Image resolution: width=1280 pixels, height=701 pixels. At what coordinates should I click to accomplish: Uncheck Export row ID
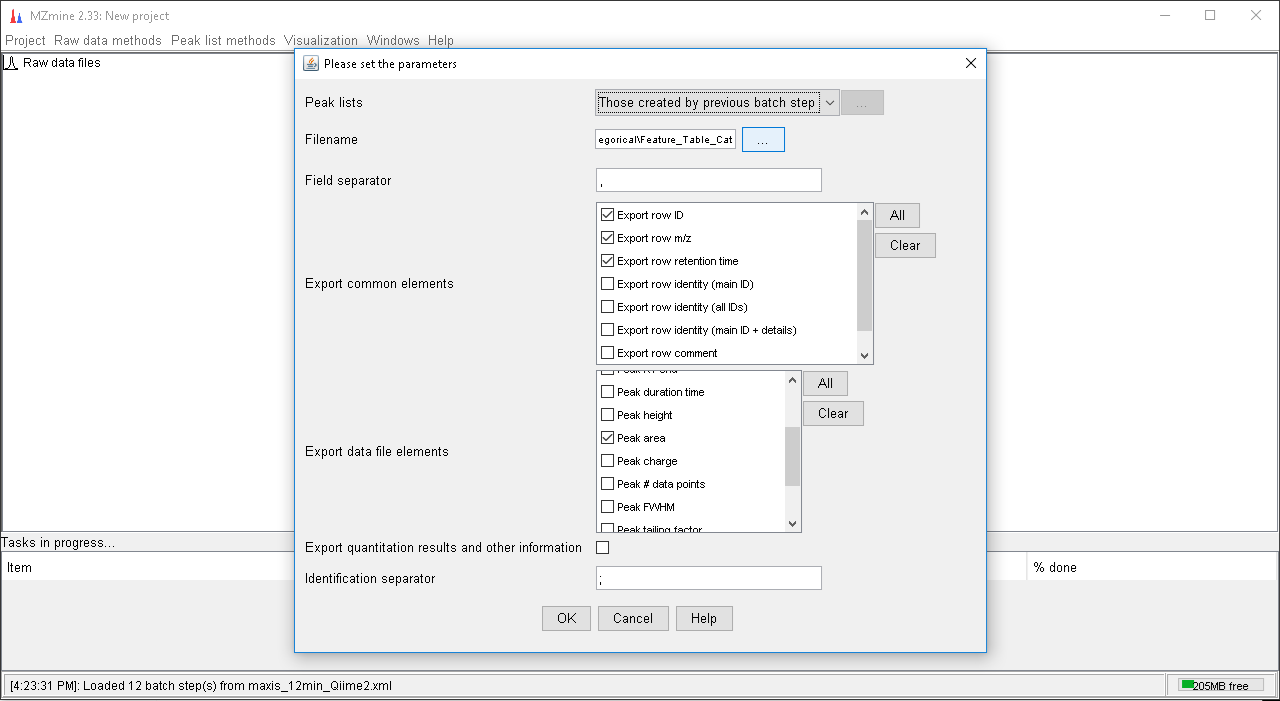tap(607, 215)
